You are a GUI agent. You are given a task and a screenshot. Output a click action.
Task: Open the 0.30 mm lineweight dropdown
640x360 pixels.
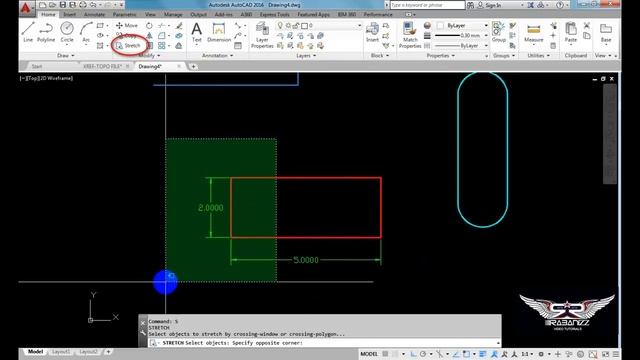[x=486, y=36]
